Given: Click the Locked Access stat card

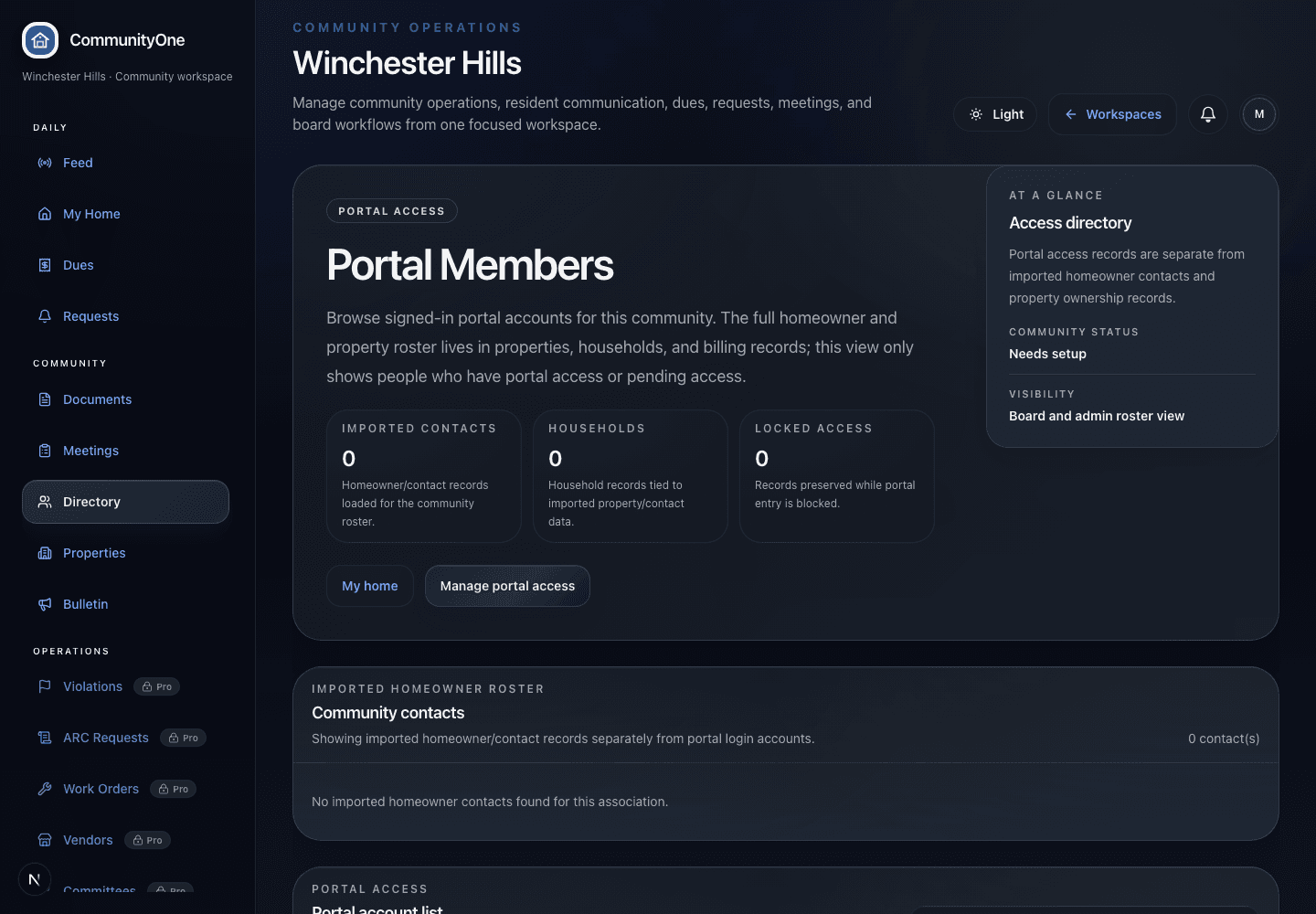Looking at the screenshot, I should coord(837,476).
